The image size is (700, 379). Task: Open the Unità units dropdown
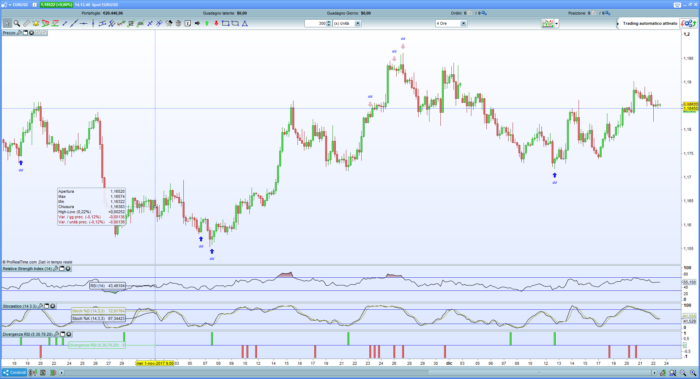pos(358,24)
